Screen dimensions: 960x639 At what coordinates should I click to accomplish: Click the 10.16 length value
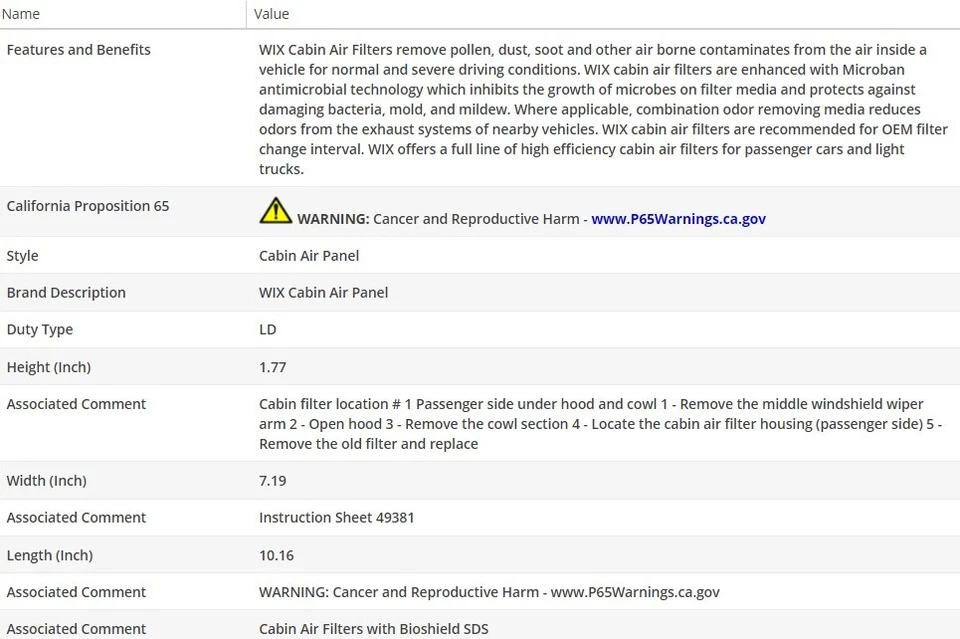tap(276, 556)
